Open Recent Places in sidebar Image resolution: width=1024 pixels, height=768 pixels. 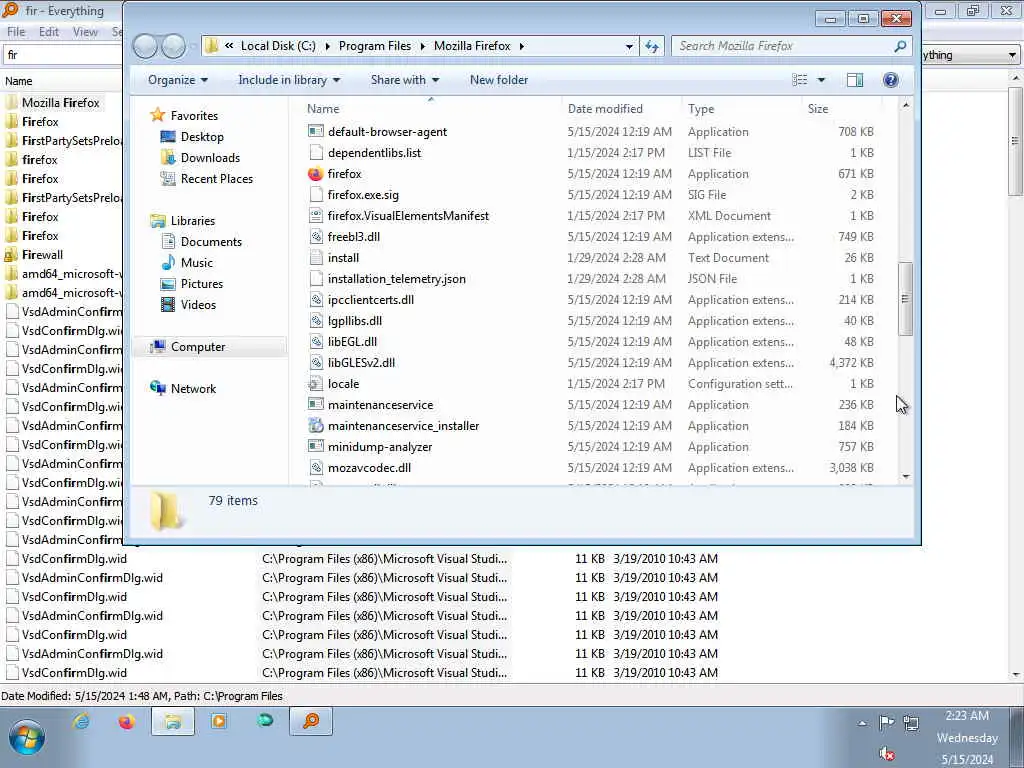pos(217,178)
